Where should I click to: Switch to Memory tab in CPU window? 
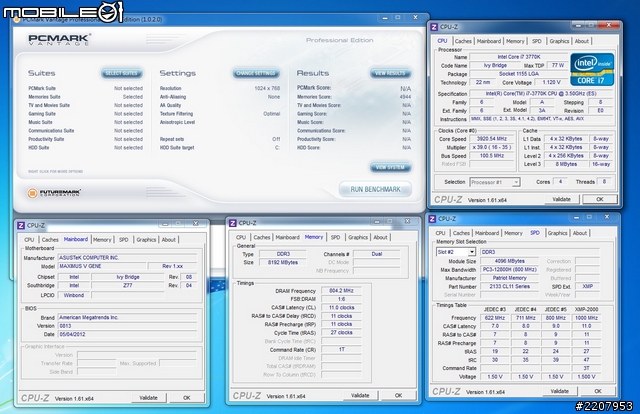pyautogui.click(x=515, y=41)
